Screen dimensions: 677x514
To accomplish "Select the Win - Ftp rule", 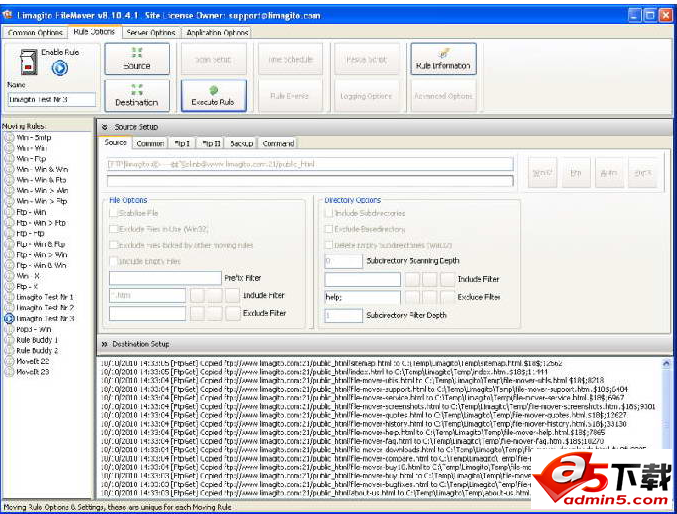I will (x=31, y=159).
